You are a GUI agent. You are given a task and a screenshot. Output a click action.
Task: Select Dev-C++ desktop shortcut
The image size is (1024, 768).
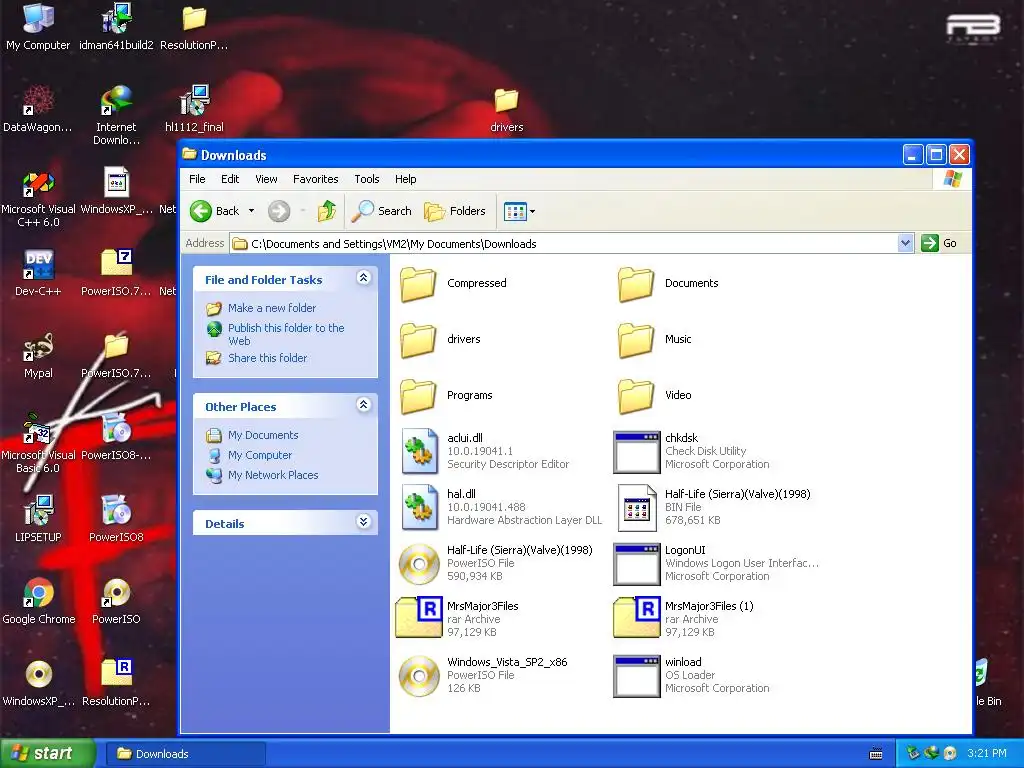(38, 273)
